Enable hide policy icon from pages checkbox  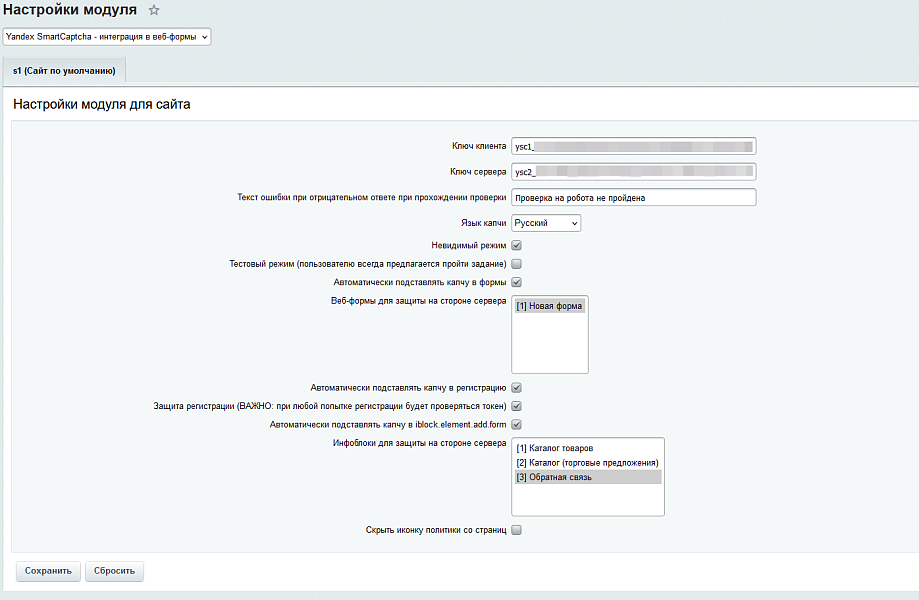517,530
